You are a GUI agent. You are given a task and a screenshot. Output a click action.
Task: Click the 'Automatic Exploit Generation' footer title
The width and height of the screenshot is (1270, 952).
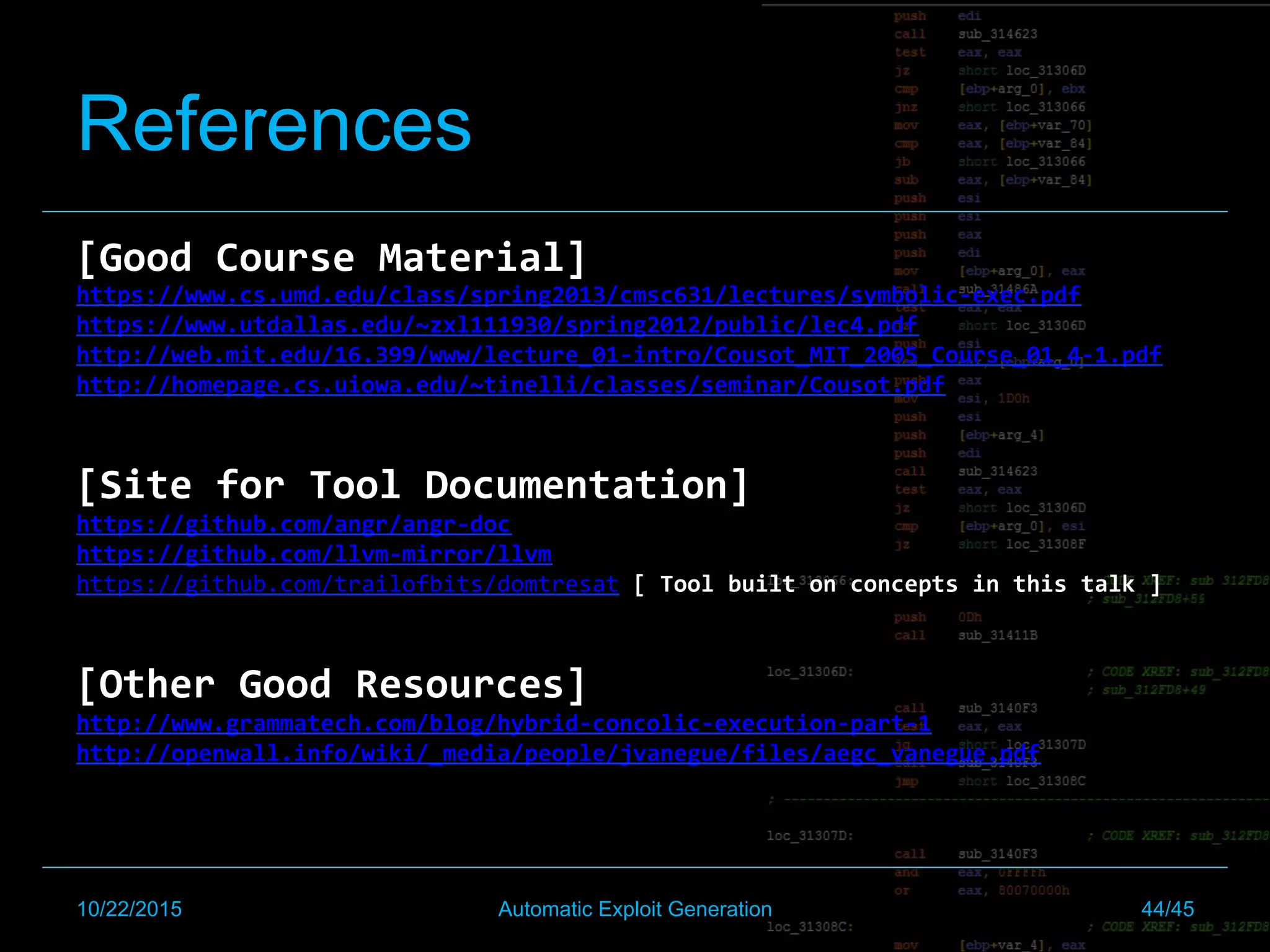[x=635, y=909]
